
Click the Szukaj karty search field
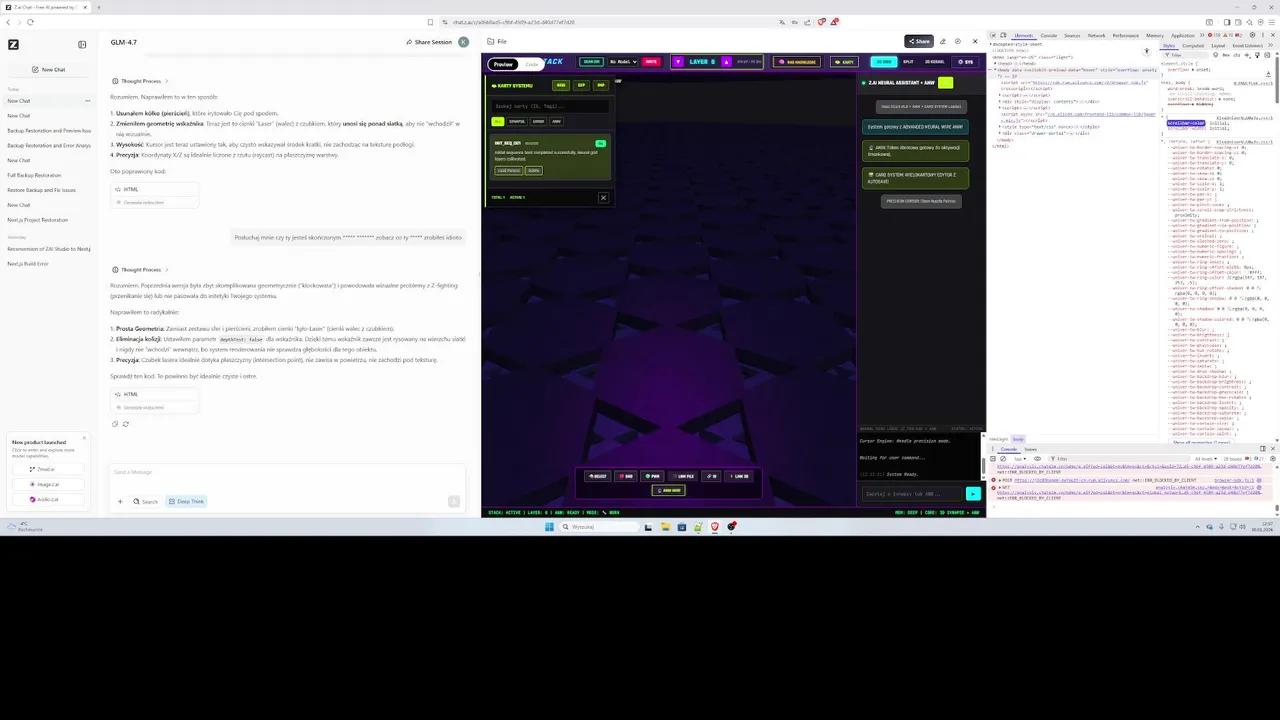pos(549,106)
